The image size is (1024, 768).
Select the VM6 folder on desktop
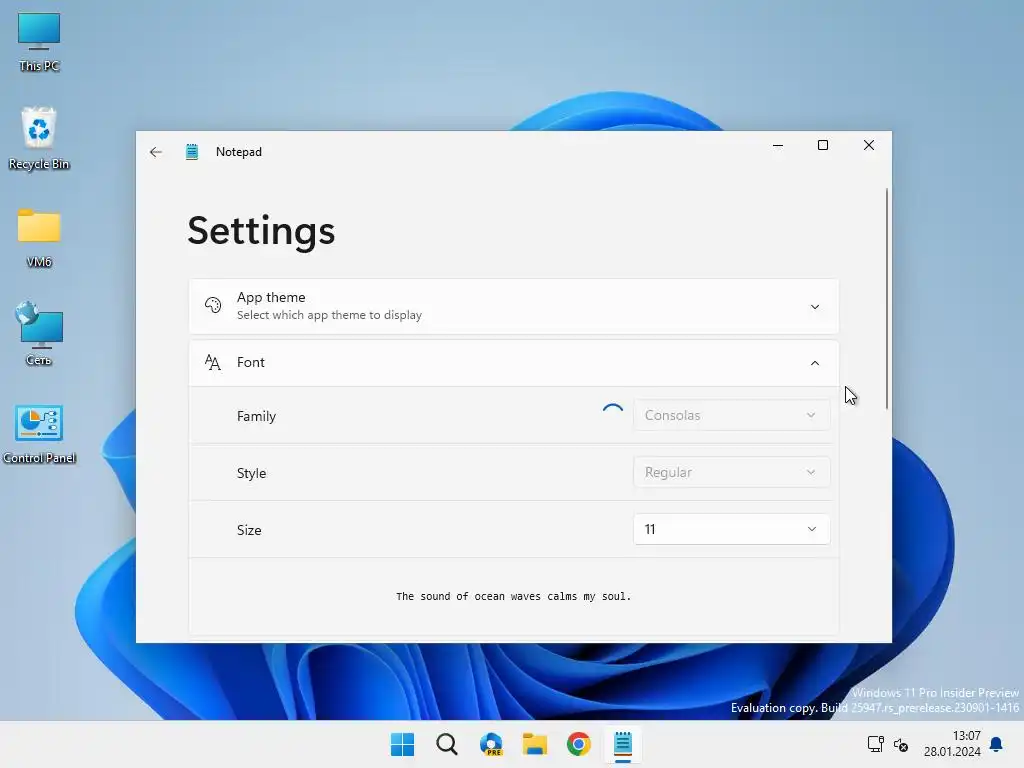39,238
